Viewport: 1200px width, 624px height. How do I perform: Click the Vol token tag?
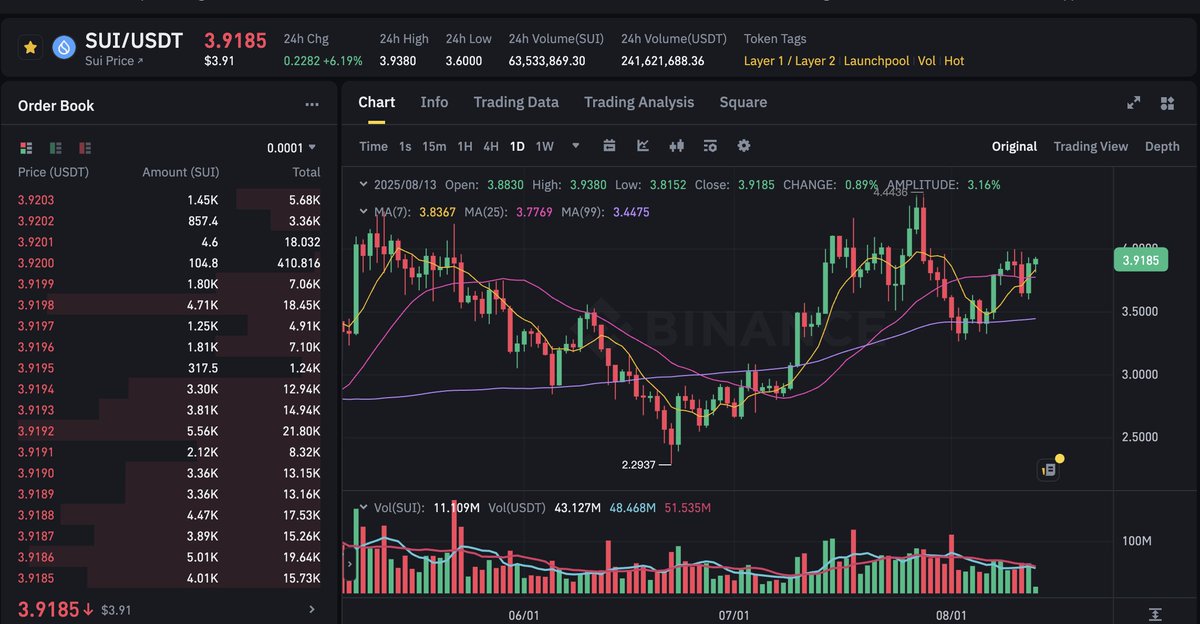[x=927, y=61]
